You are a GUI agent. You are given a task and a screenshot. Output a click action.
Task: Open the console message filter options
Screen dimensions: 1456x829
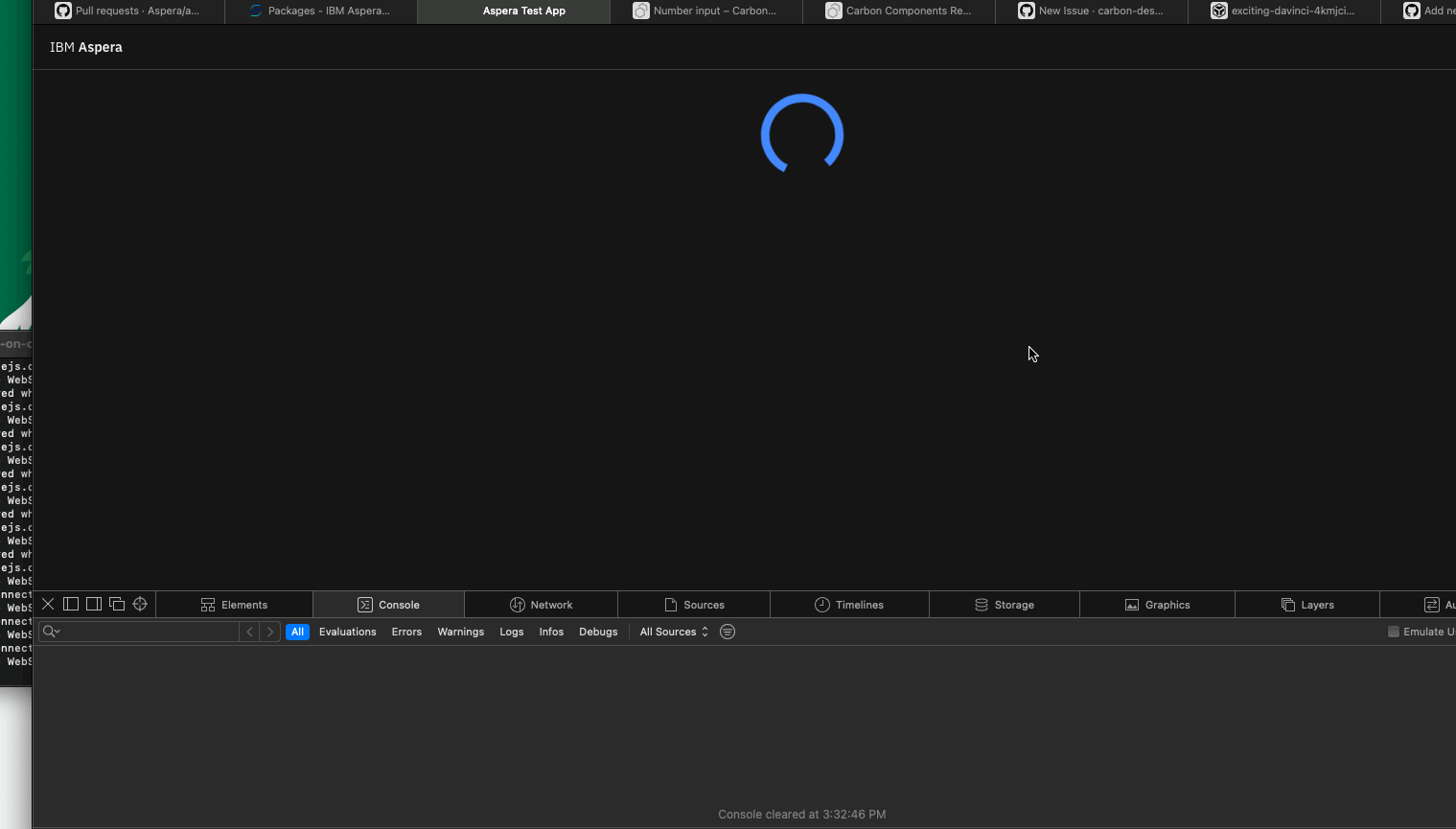click(728, 631)
